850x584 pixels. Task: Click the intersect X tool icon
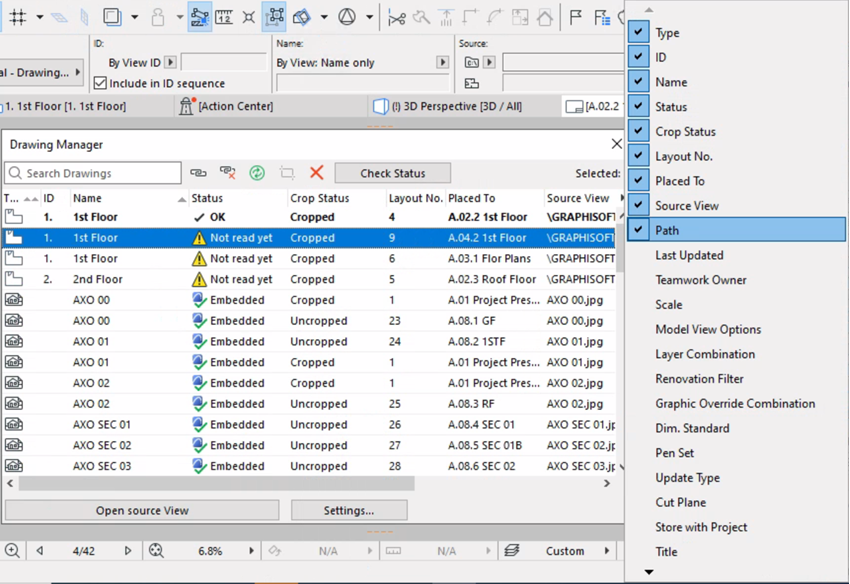tap(249, 17)
